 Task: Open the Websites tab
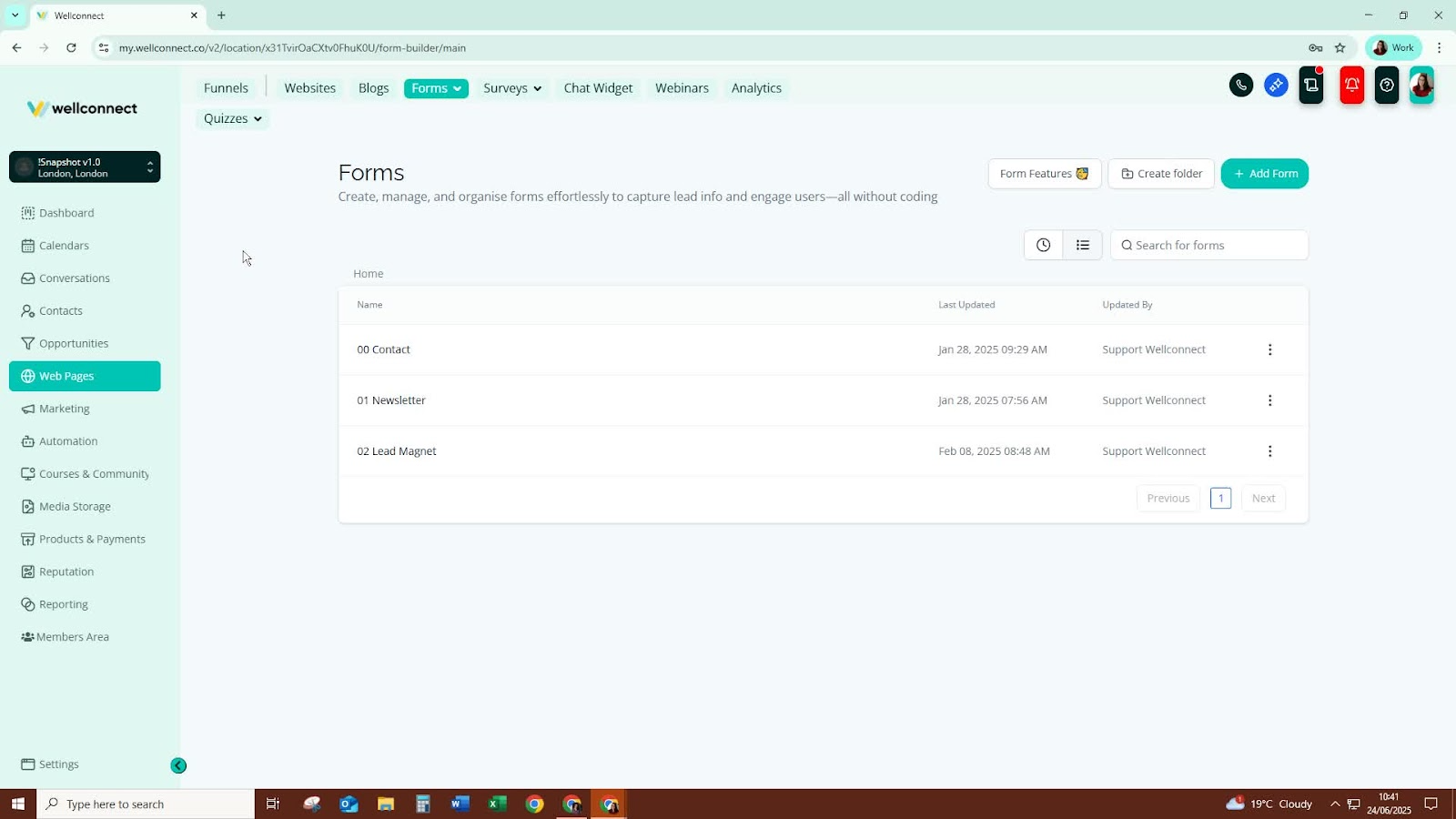(x=309, y=88)
